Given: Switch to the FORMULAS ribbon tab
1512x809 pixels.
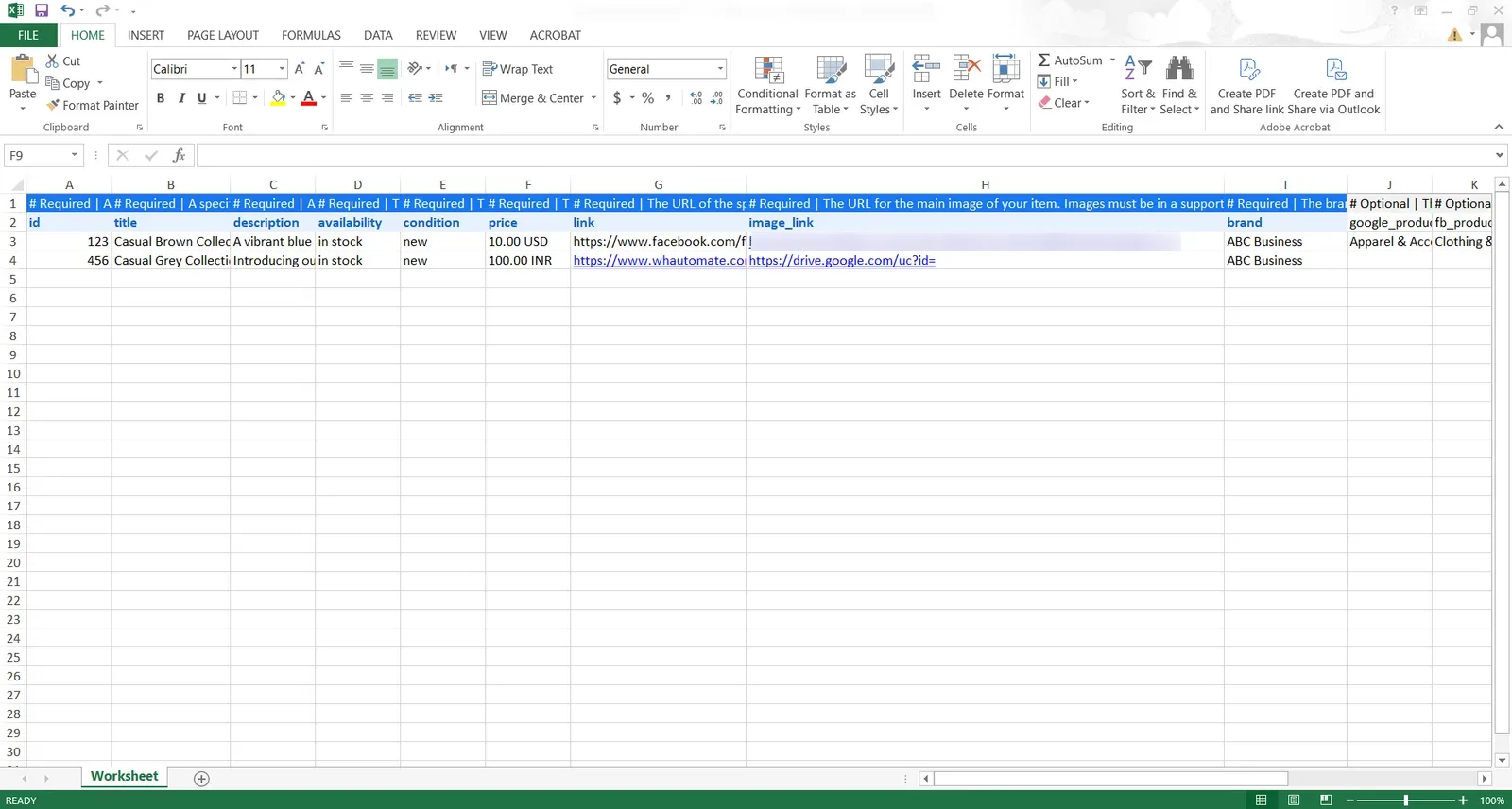Looking at the screenshot, I should click(311, 35).
